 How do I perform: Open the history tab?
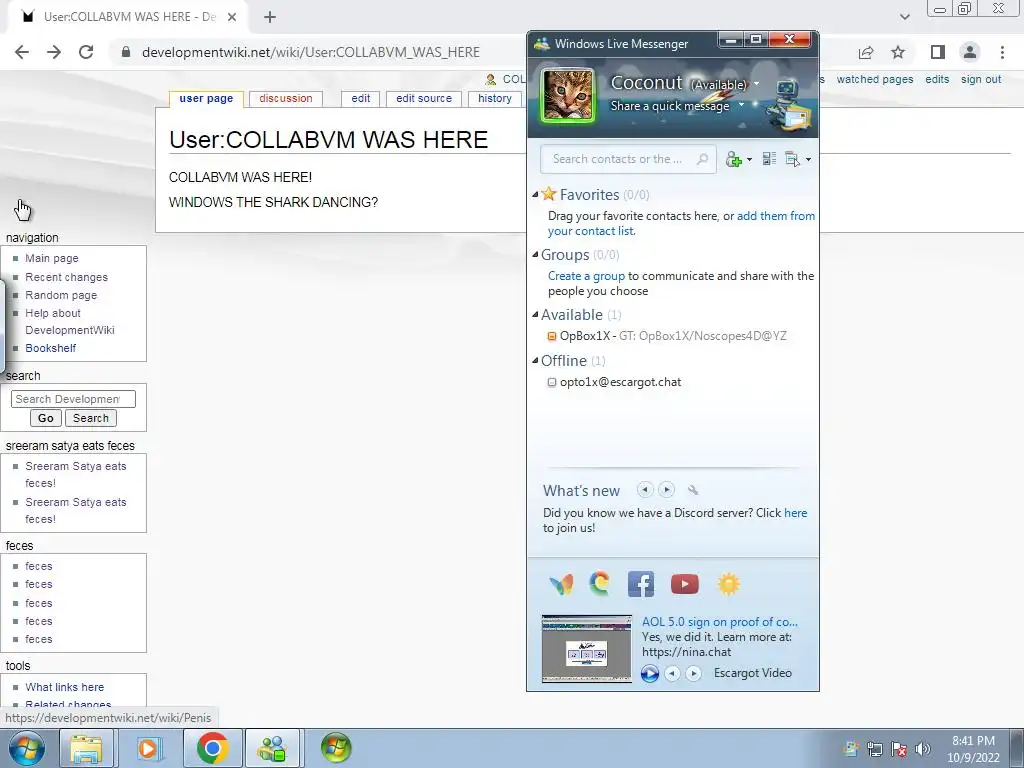(x=494, y=99)
